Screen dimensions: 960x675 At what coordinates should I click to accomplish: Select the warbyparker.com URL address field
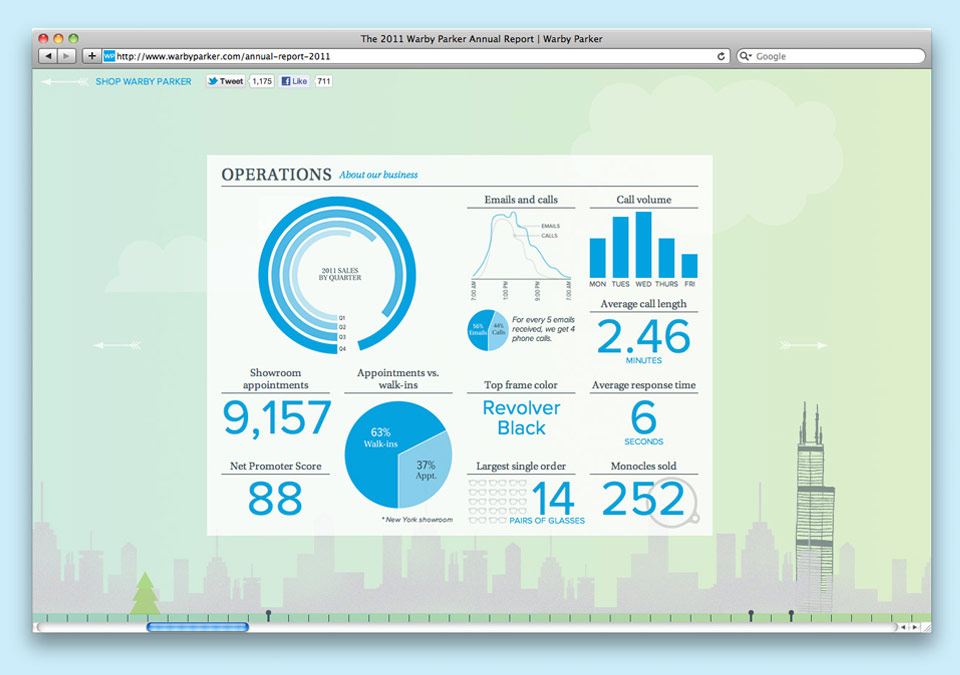coord(415,56)
